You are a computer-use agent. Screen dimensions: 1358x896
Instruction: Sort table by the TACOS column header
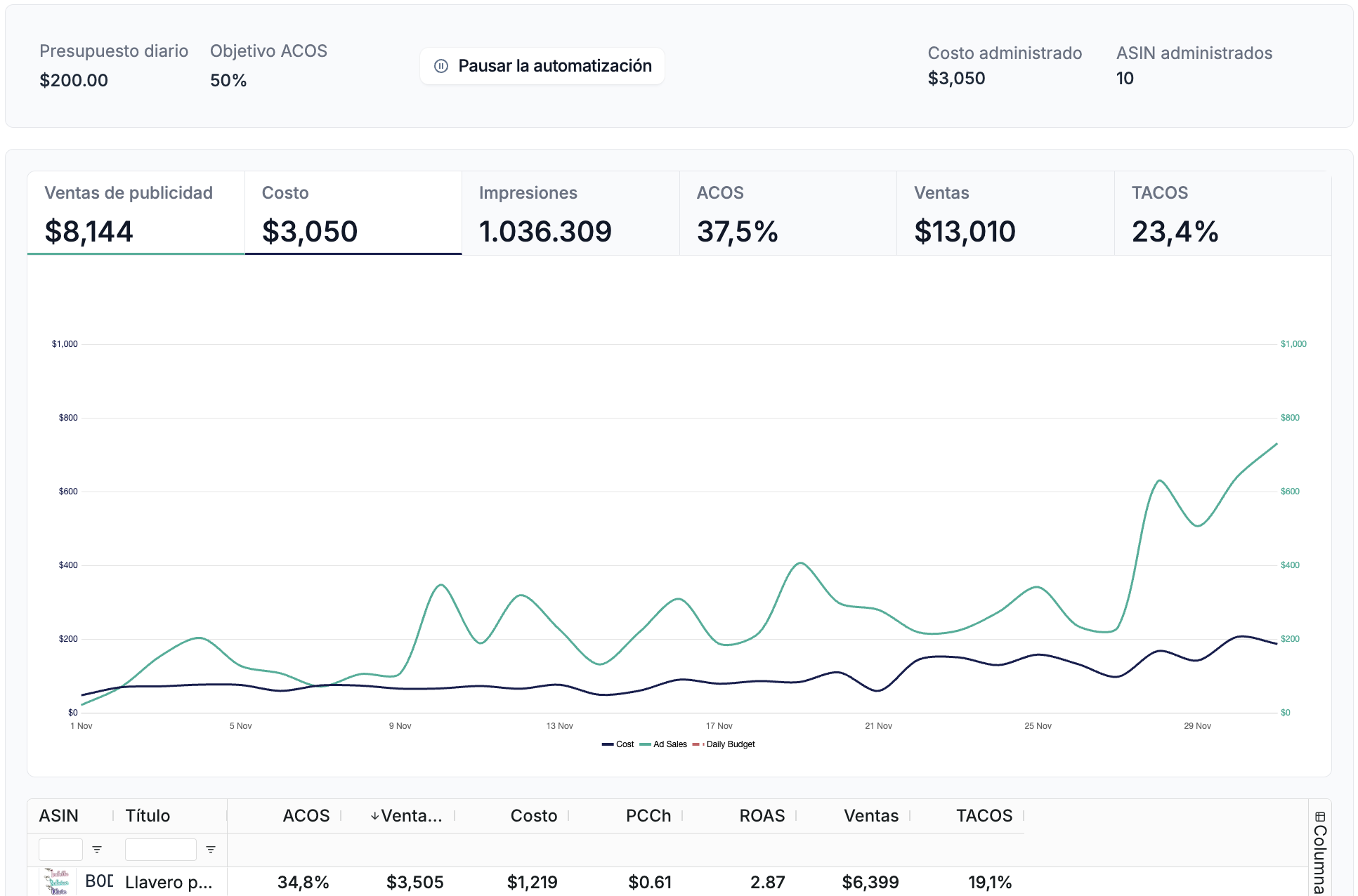tap(984, 816)
